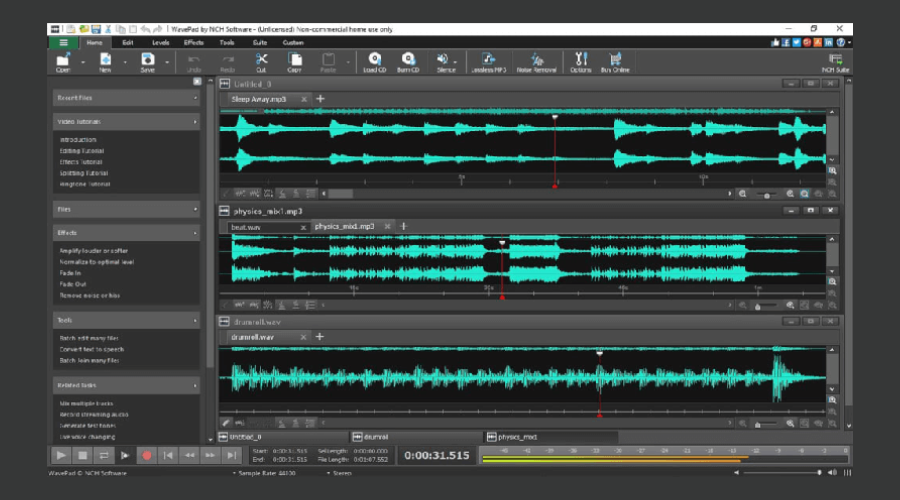The width and height of the screenshot is (900, 500).
Task: Create a new file with the New icon
Action: [106, 62]
